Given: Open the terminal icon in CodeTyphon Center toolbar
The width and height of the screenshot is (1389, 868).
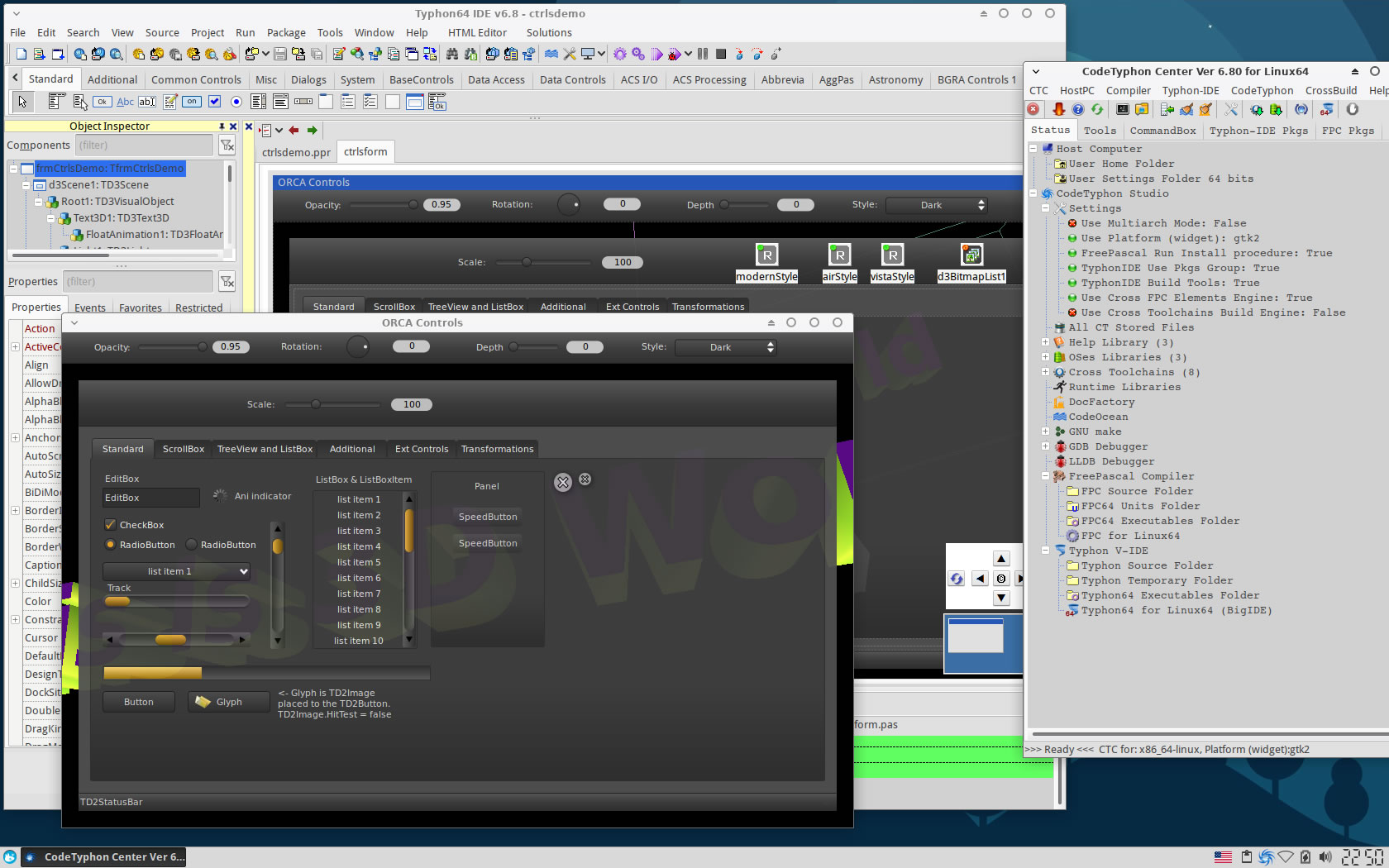Looking at the screenshot, I should 1122,109.
